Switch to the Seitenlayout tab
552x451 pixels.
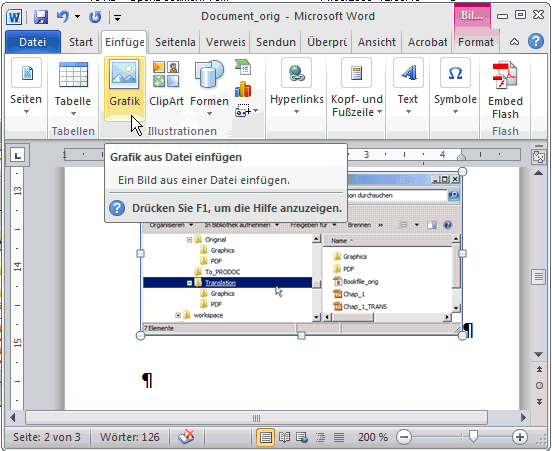175,42
